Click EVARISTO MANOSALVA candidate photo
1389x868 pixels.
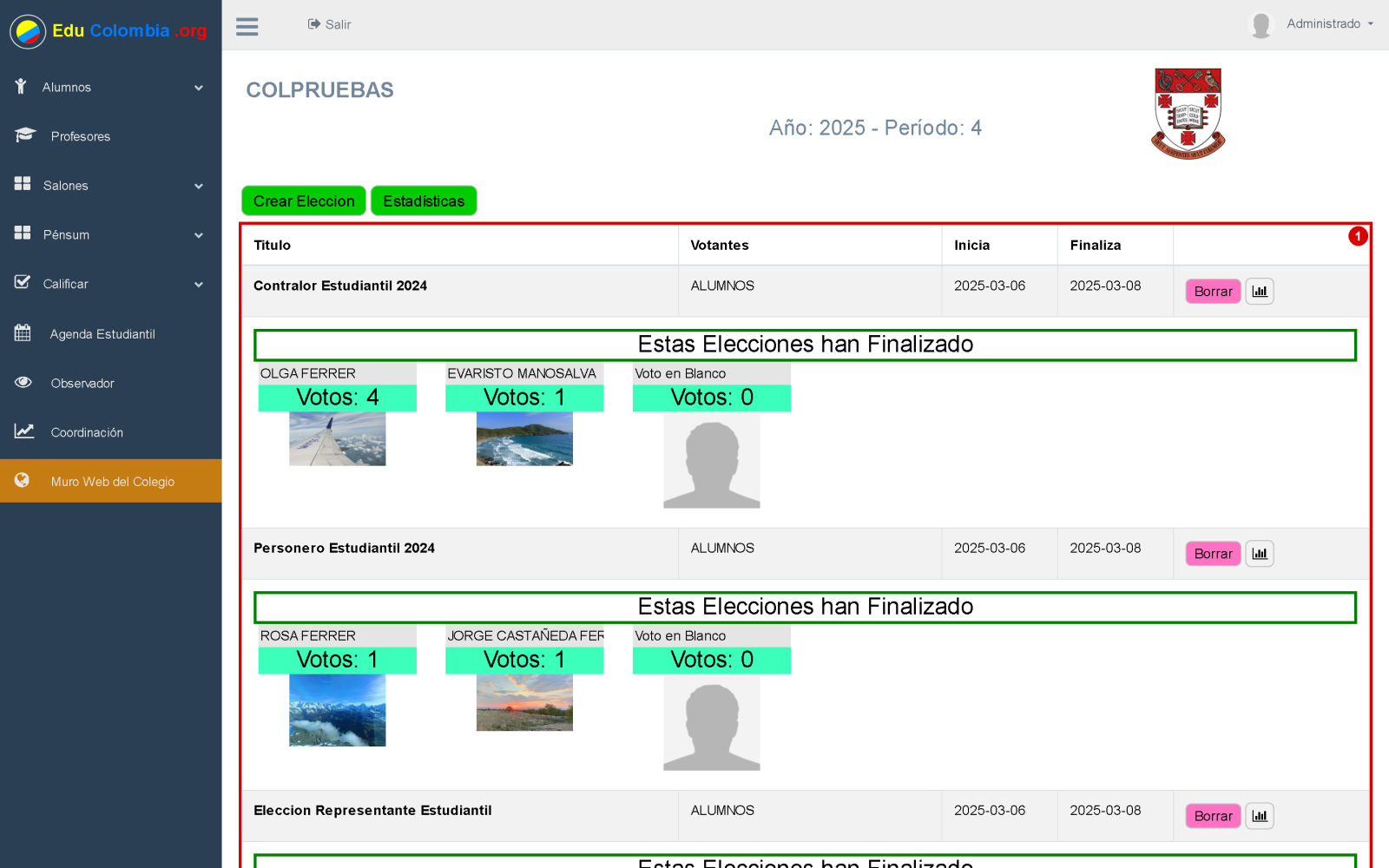(524, 439)
